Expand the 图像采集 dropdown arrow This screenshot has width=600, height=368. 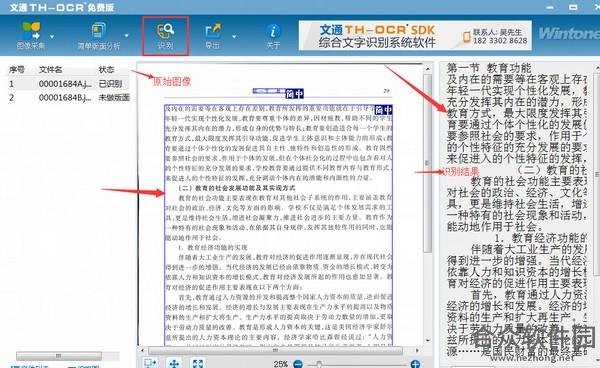52,36
